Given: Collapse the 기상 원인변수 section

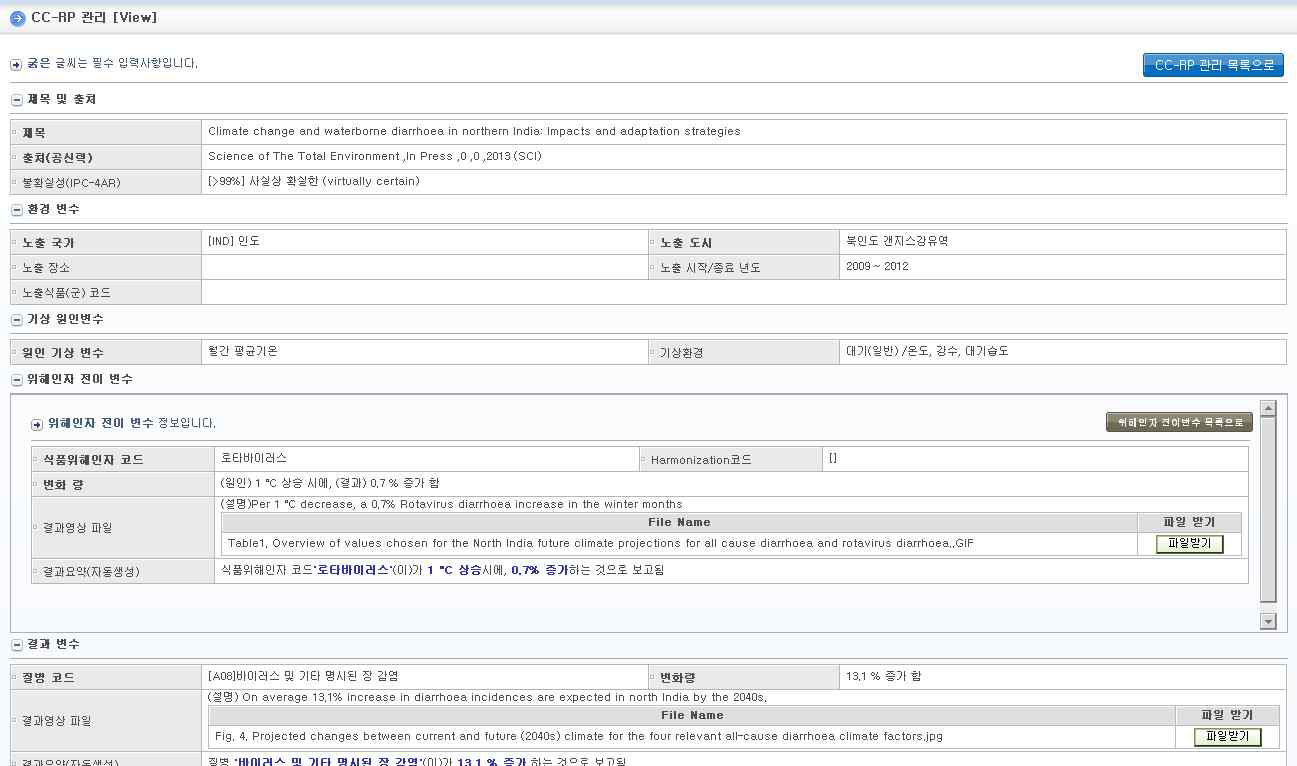Looking at the screenshot, I should (16, 320).
